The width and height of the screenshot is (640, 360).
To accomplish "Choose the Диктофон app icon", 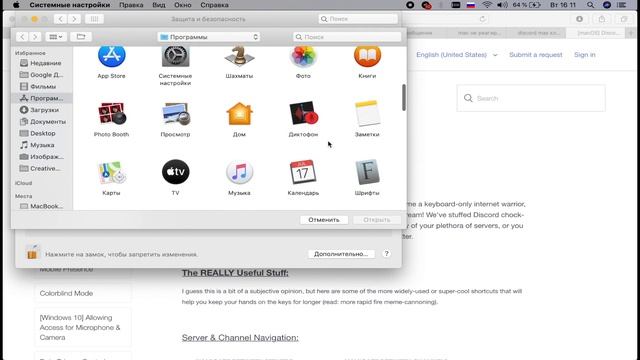I will point(303,113).
